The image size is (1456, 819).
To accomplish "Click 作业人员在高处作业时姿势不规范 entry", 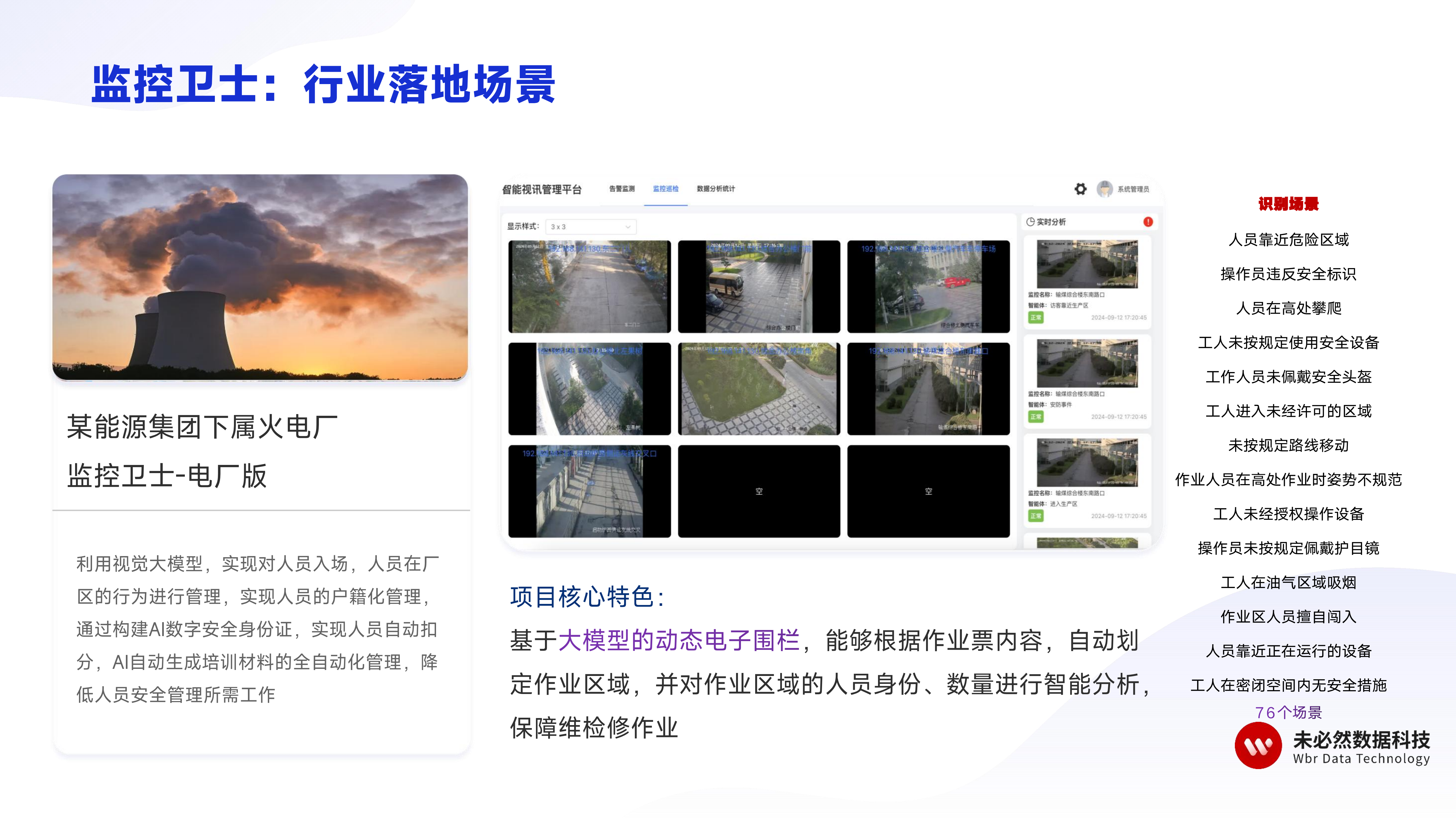I will (x=1288, y=480).
